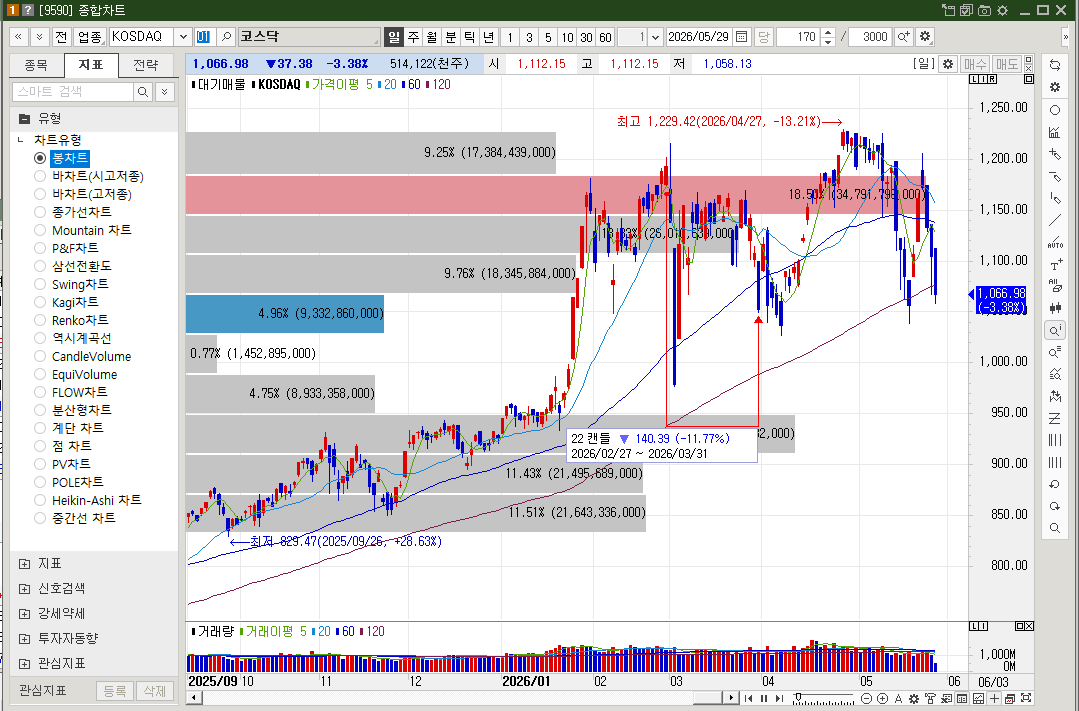Select the Renko차트 radio option
1079x711 pixels.
coord(40,320)
